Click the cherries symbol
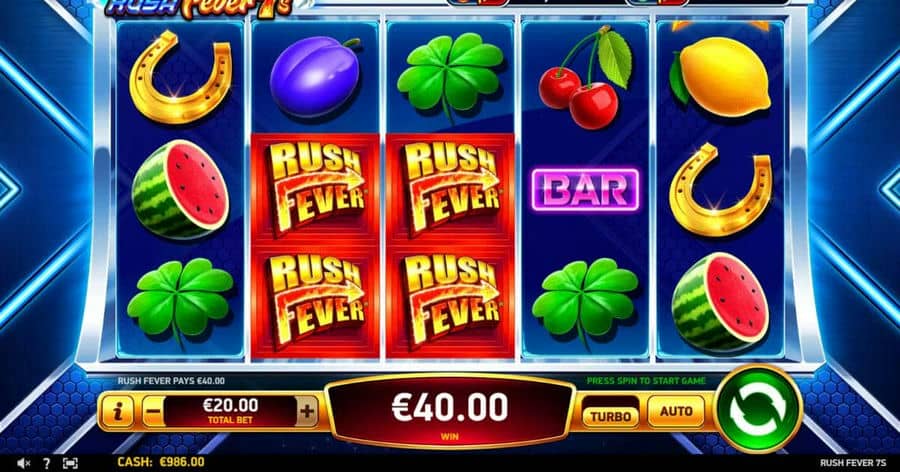Screen dimensions: 900x472 585,78
